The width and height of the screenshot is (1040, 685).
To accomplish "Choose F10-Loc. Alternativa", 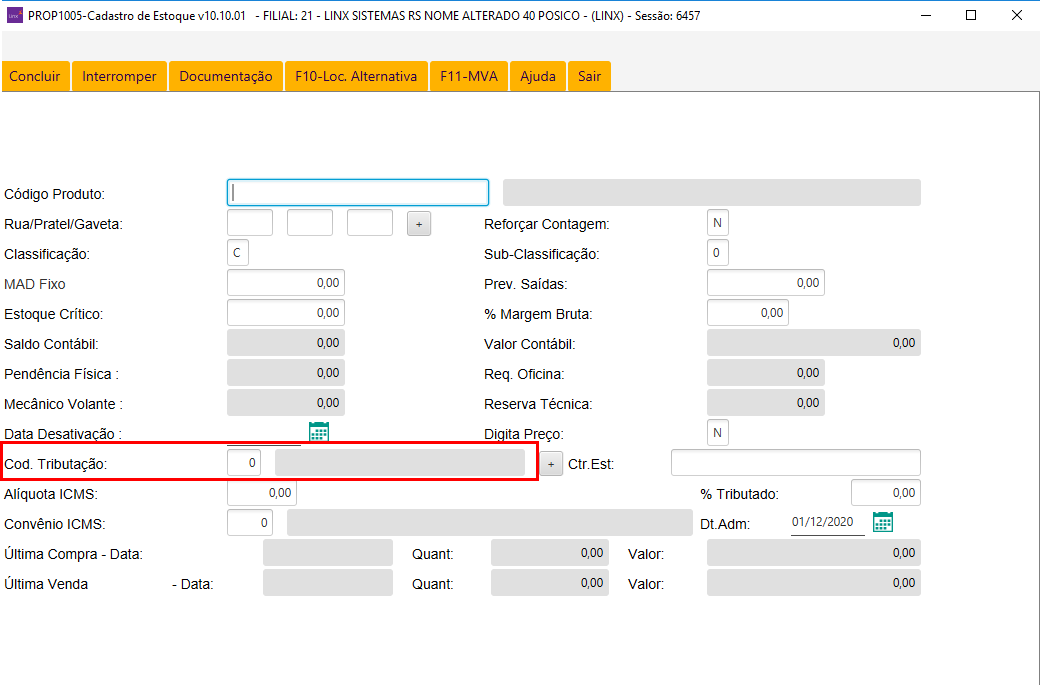I will point(356,76).
